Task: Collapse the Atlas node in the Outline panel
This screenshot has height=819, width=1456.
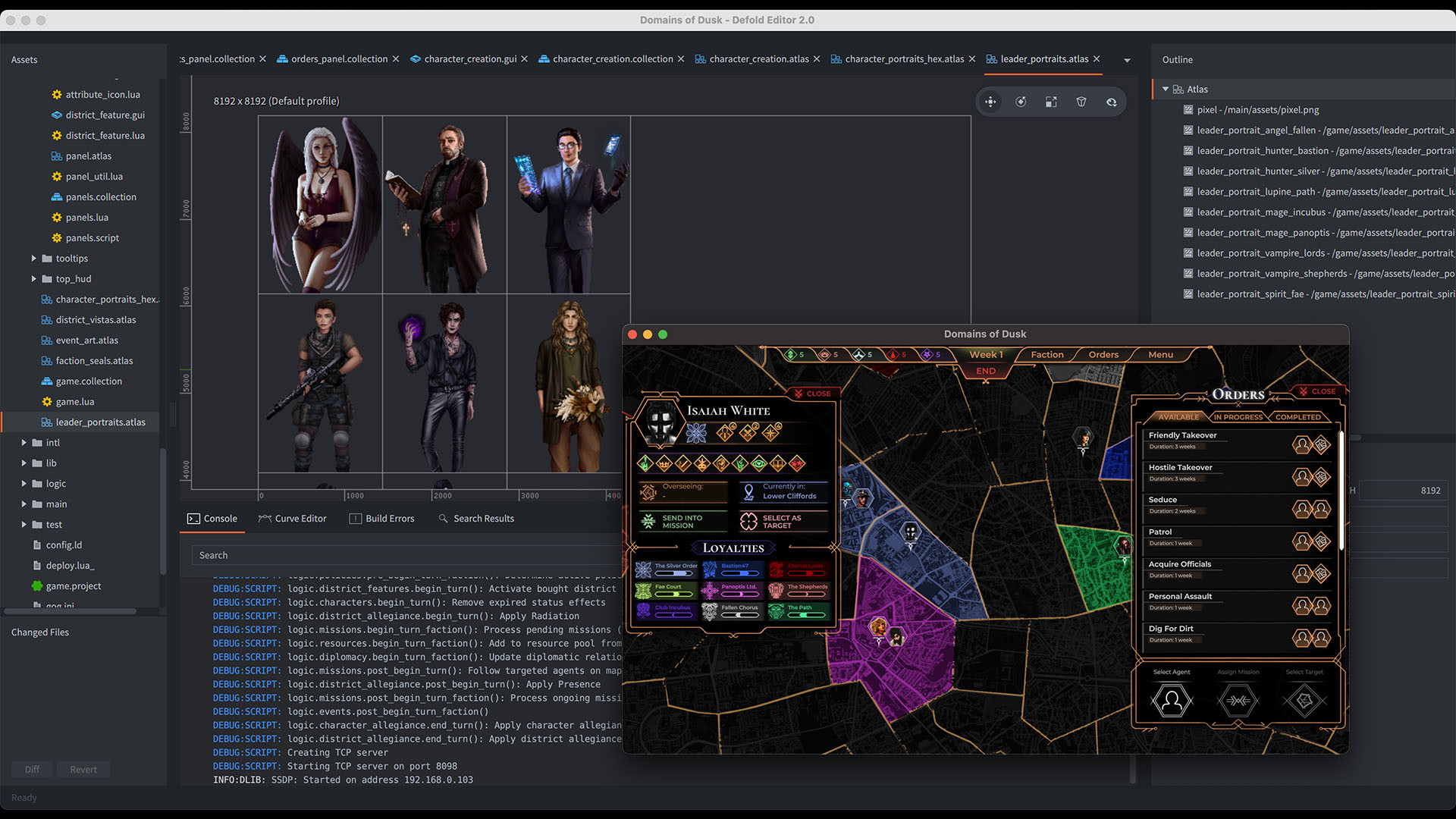Action: (1166, 89)
